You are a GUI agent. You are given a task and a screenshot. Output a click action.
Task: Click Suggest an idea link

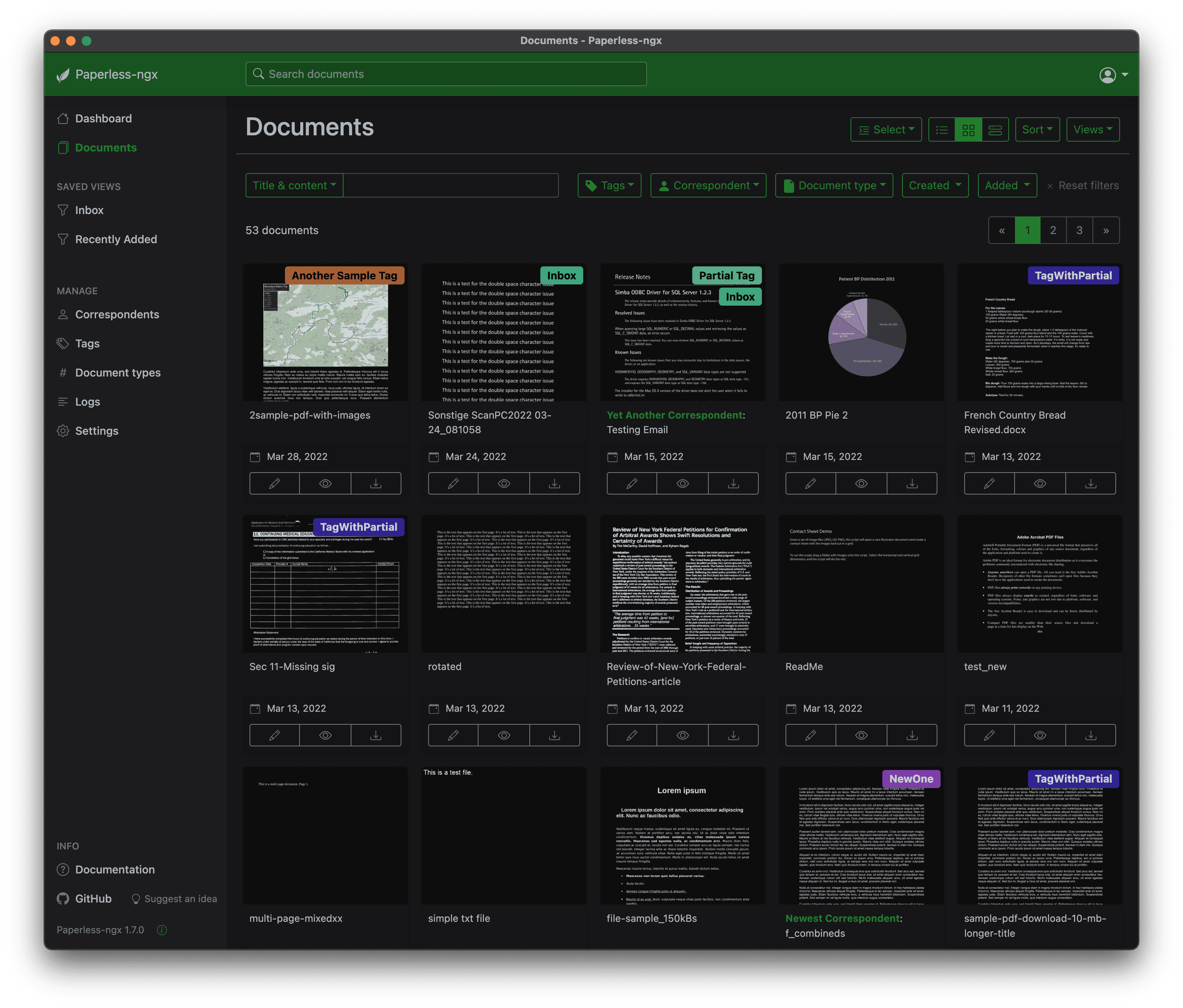tap(174, 899)
